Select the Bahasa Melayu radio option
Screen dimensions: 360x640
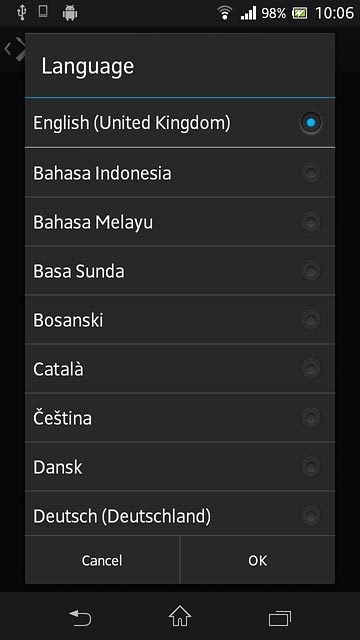[311, 222]
